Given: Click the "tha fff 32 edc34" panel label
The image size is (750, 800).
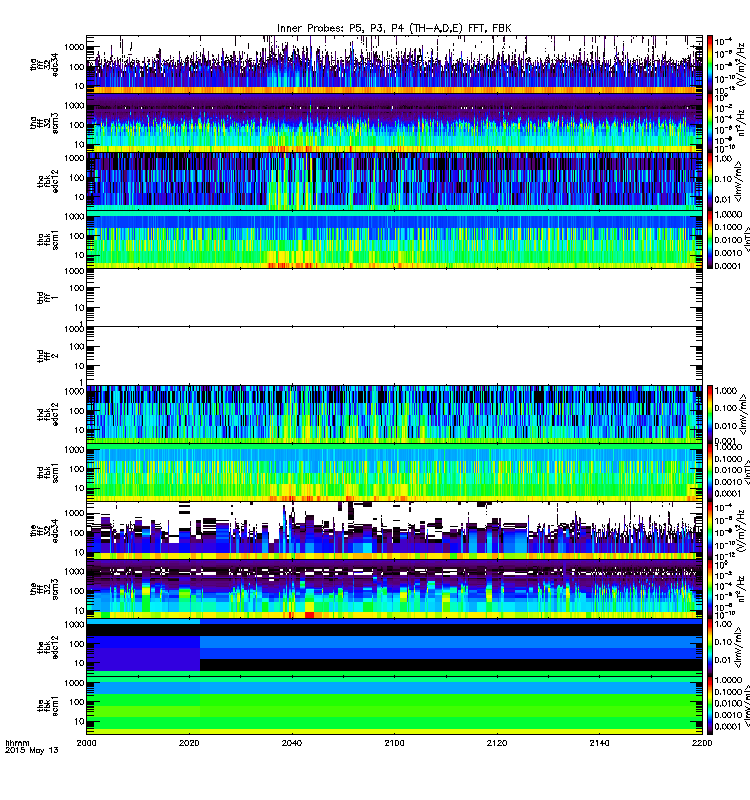Looking at the screenshot, I should [44, 64].
